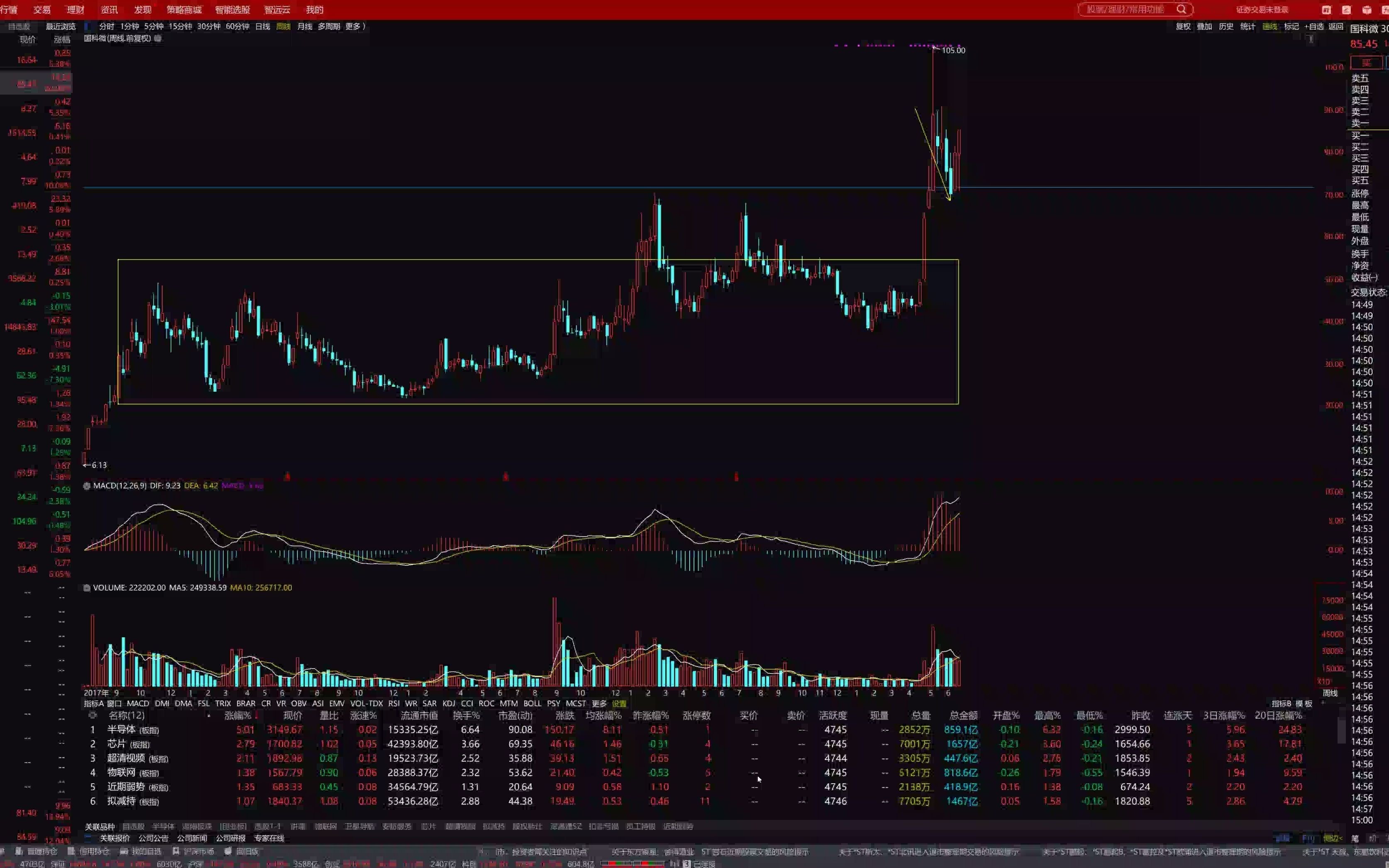Select the 周线 weekly period
Image resolution: width=1389 pixels, height=868 pixels.
[x=283, y=27]
